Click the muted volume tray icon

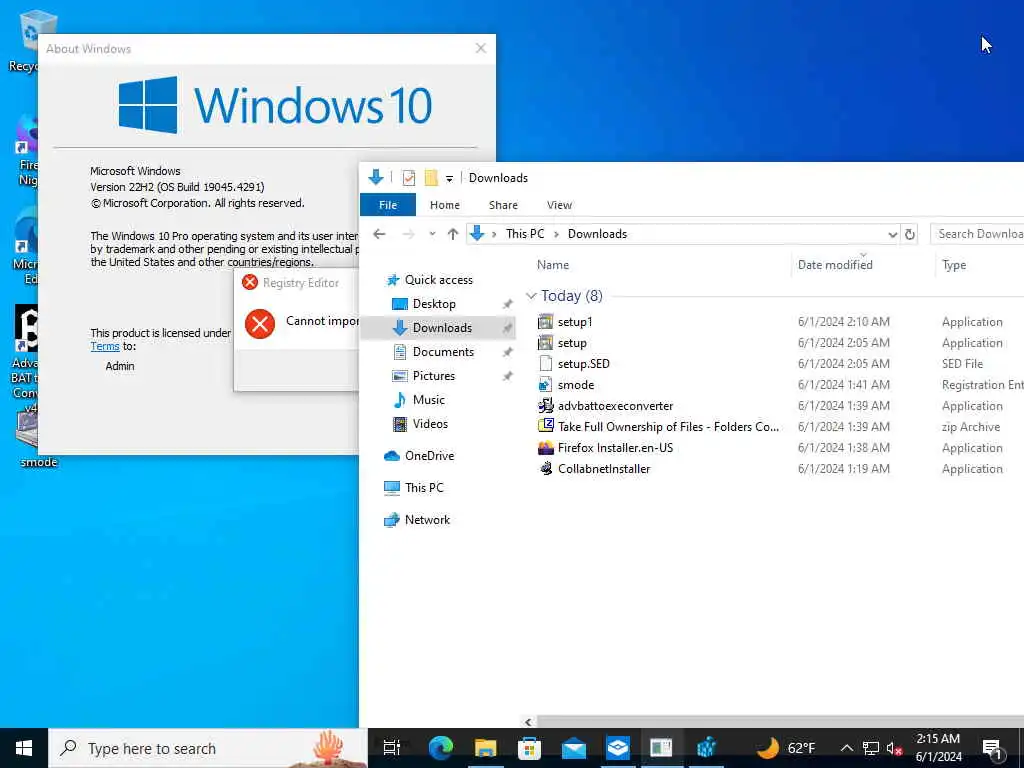click(894, 748)
